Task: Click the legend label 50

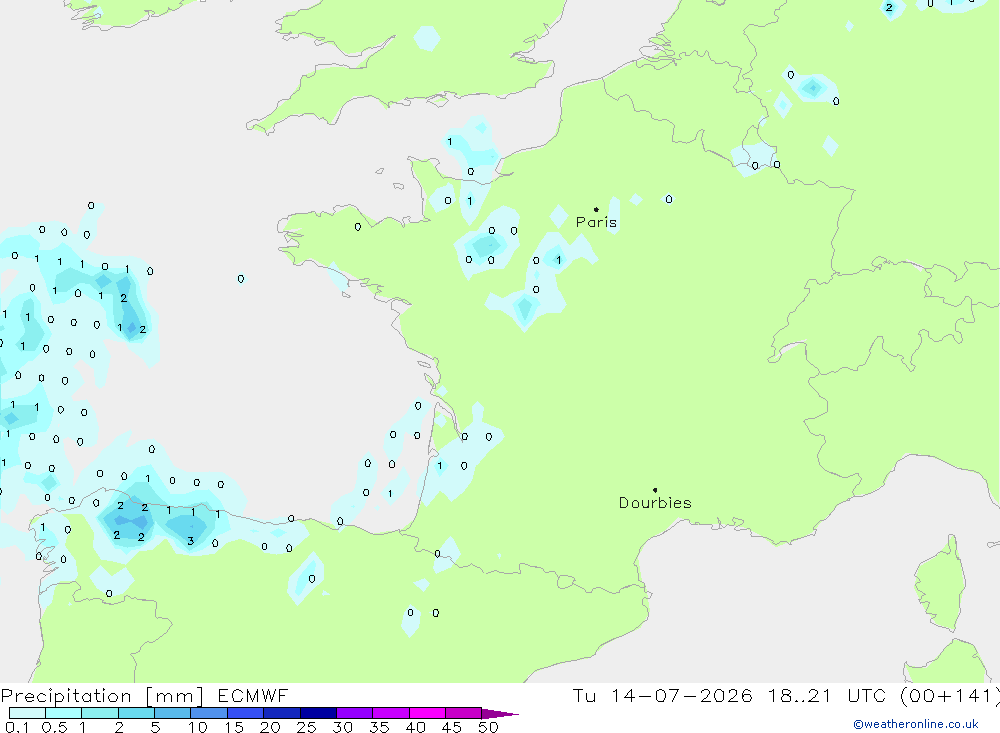Action: click(x=488, y=727)
